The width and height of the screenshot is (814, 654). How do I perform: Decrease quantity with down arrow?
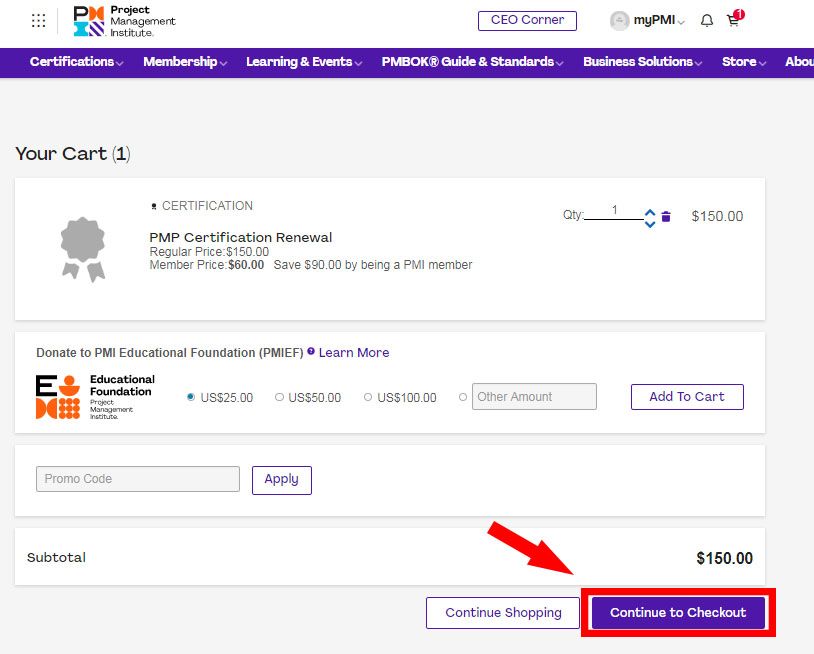point(650,224)
